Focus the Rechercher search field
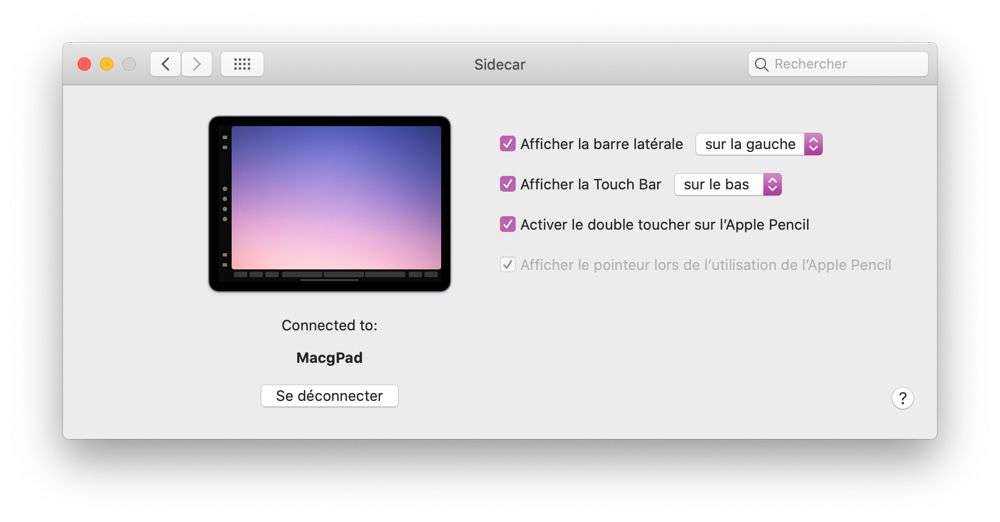 pos(838,64)
